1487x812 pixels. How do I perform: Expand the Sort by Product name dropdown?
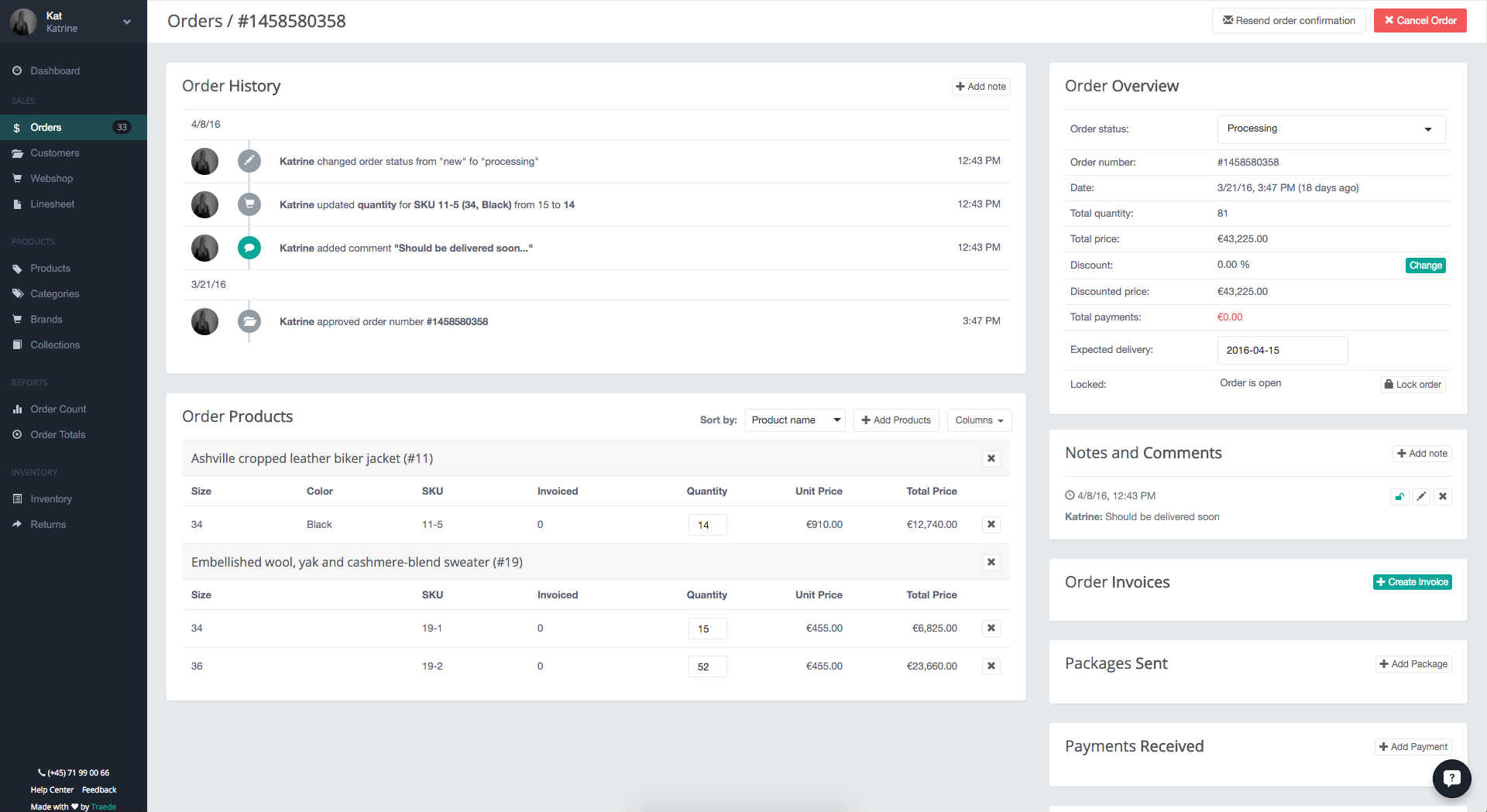[x=795, y=420]
